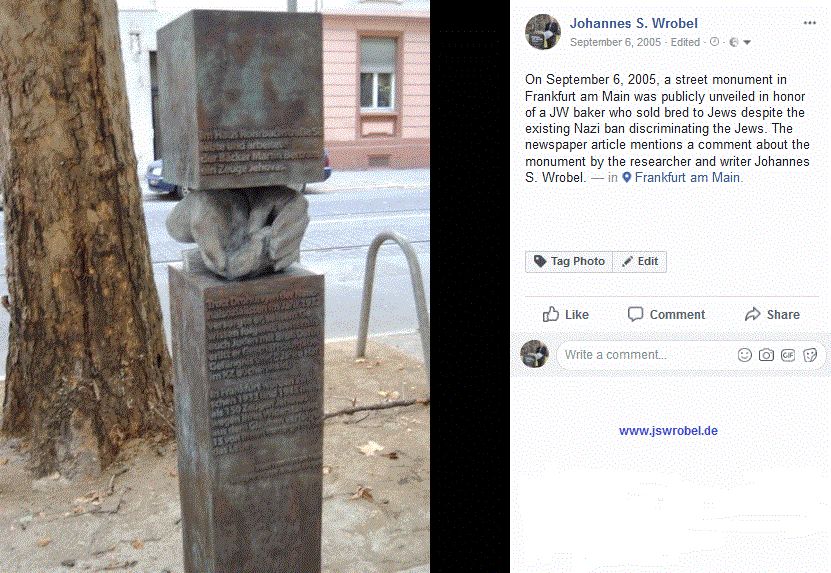Click the September 6, 2005 timestamp
This screenshot has height=573, width=831.
[615, 42]
